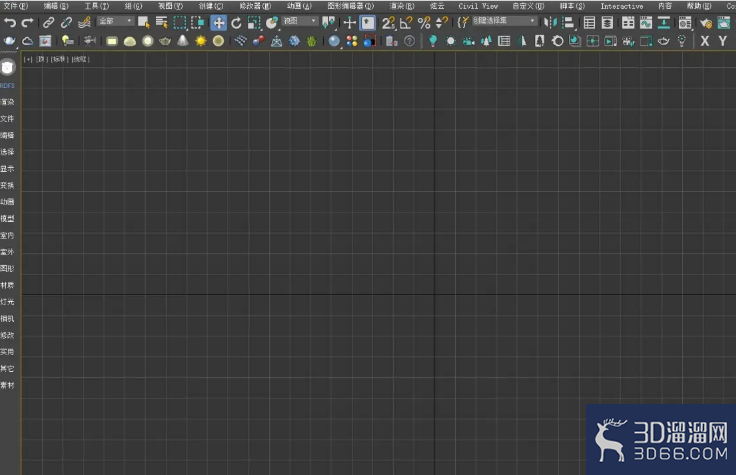Click the teal light bulb icon
This screenshot has width=736, height=475.
pos(433,41)
